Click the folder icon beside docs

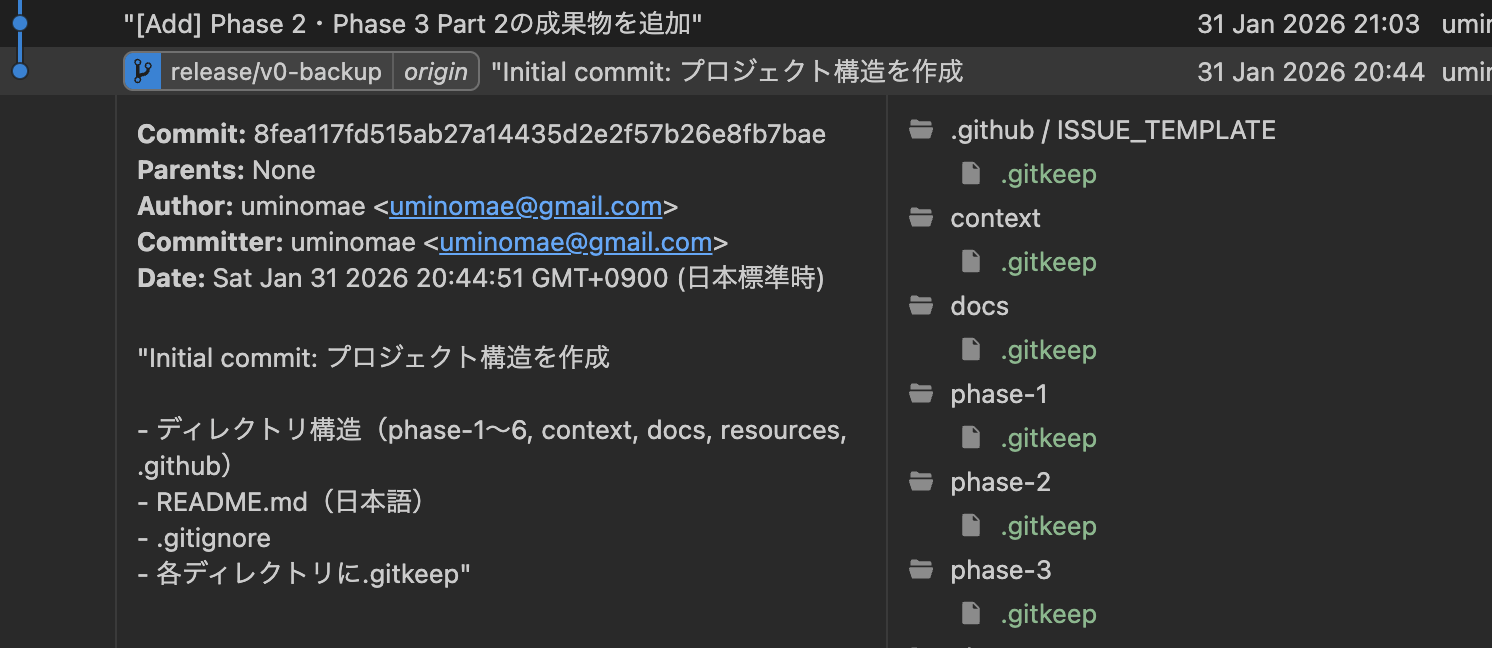click(x=920, y=306)
